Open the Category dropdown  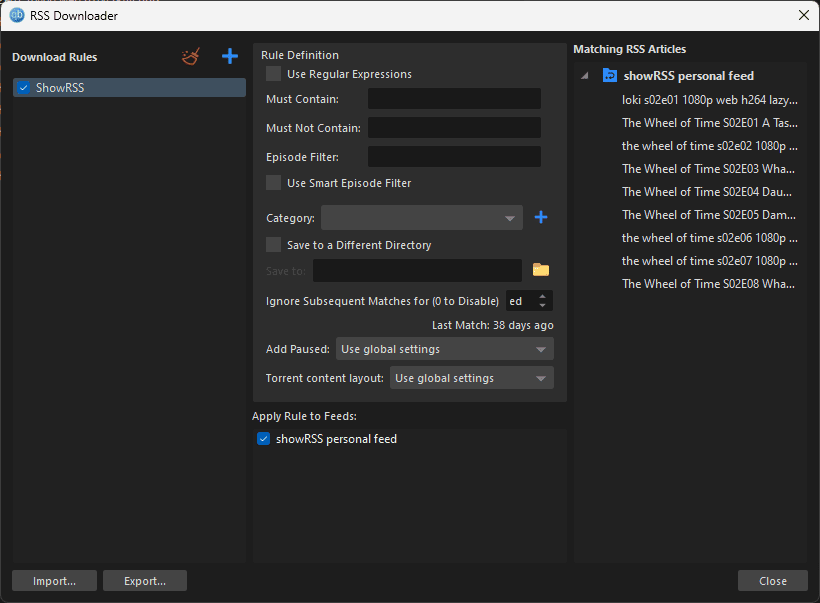click(422, 218)
